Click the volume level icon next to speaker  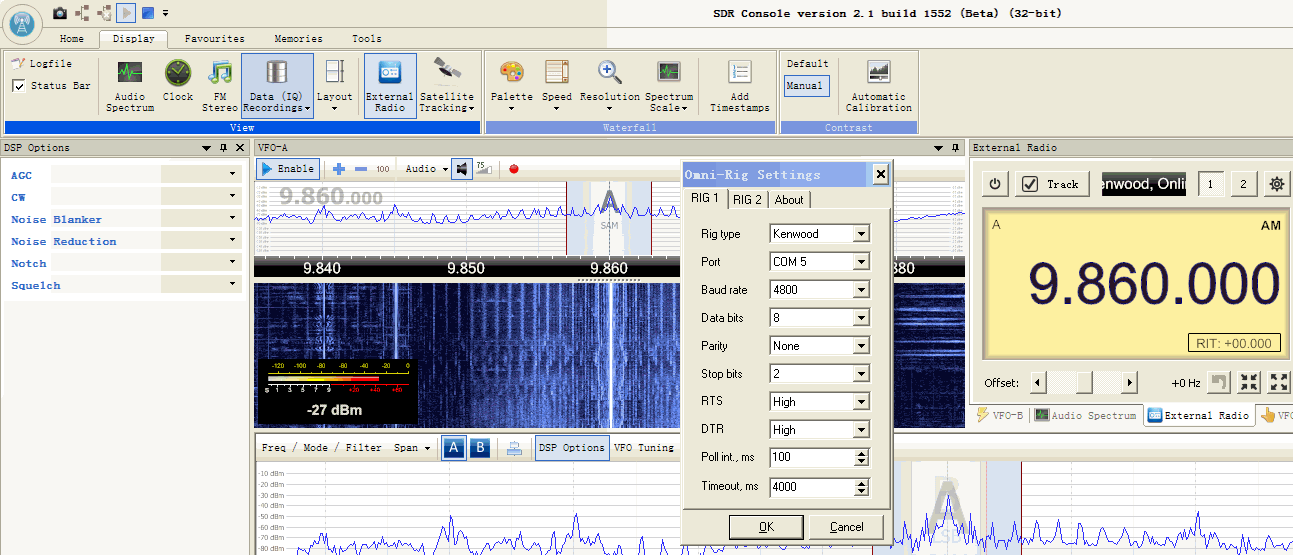(x=483, y=169)
